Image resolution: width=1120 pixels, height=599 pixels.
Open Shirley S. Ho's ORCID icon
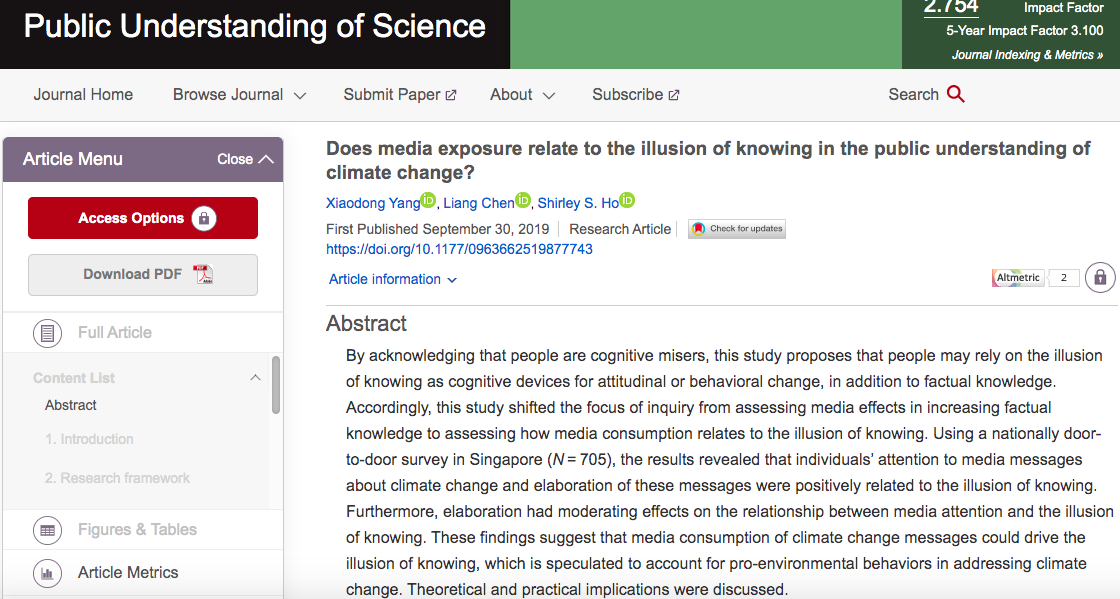[627, 201]
